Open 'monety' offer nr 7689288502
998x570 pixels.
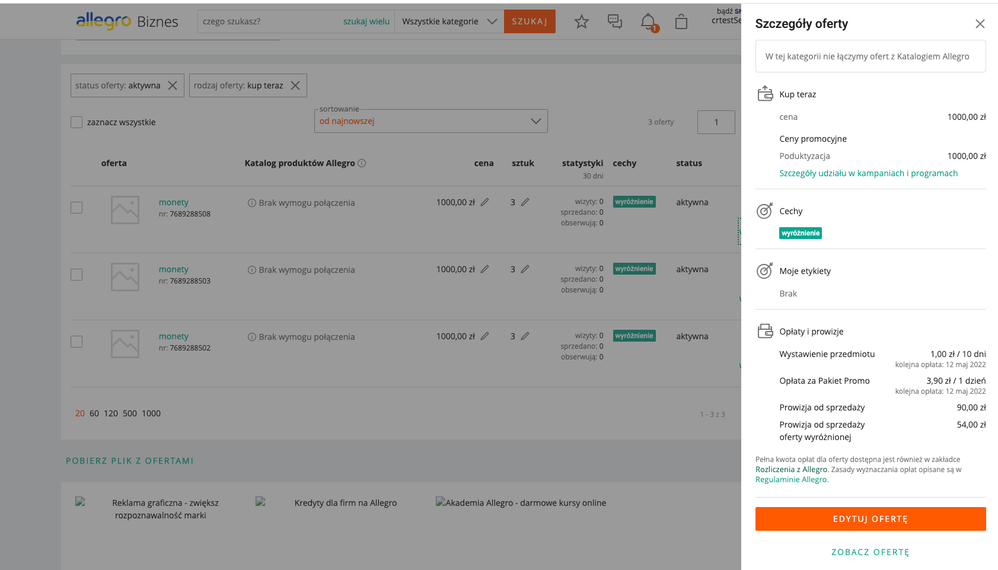click(173, 336)
